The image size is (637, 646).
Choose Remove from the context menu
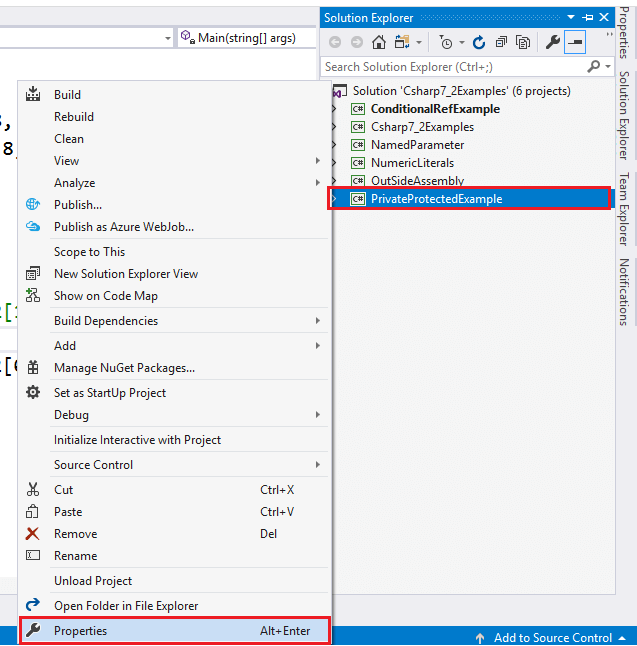tap(174, 534)
